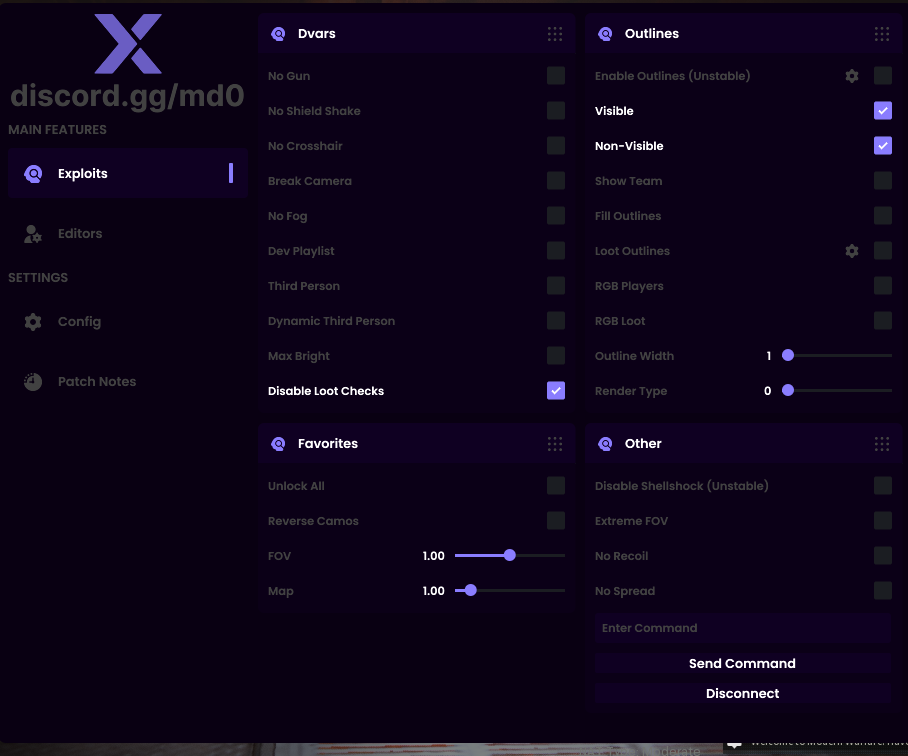908x756 pixels.
Task: Enable the Show Team checkbox
Action: (883, 181)
